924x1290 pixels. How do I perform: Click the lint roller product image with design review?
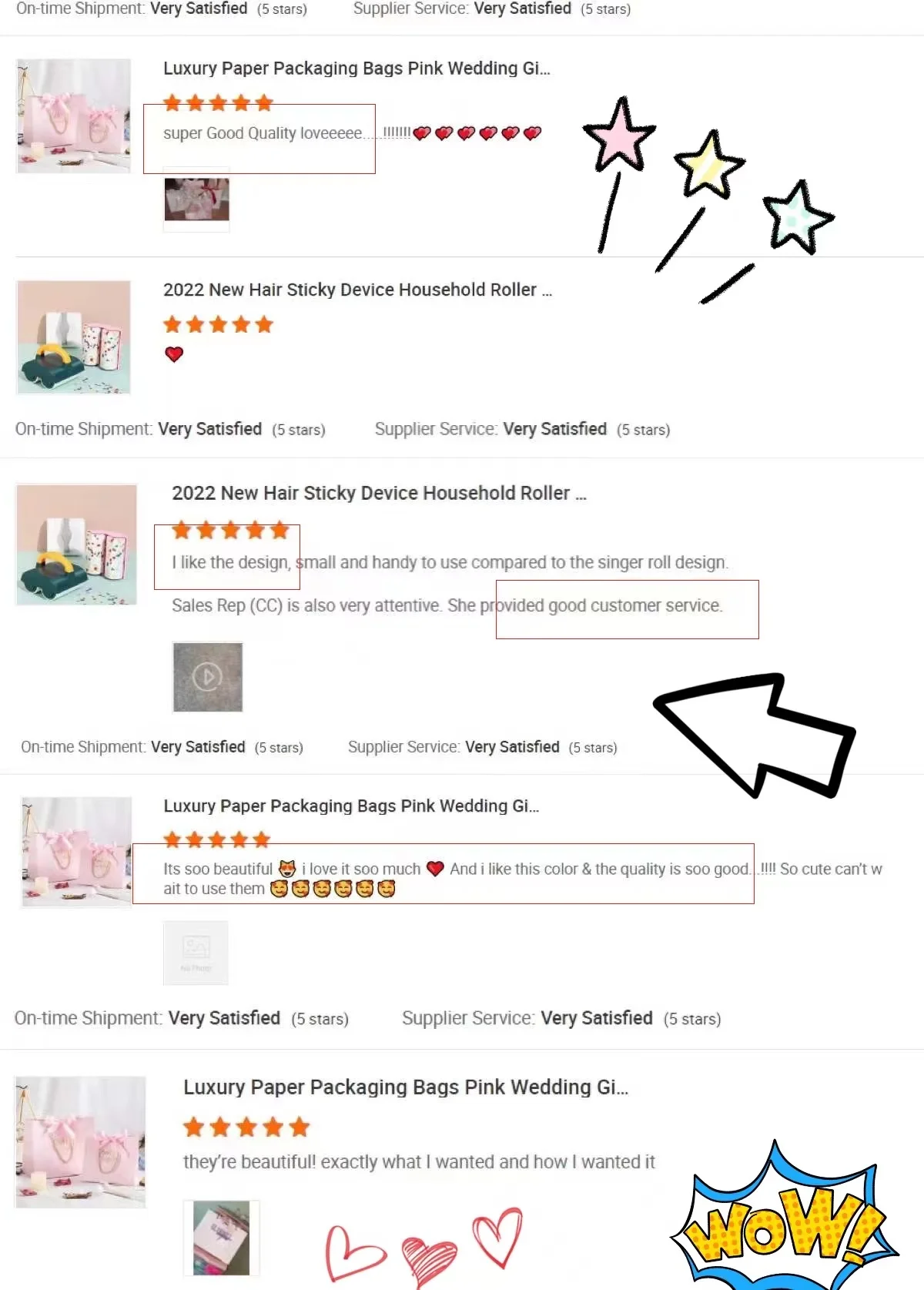click(x=76, y=544)
